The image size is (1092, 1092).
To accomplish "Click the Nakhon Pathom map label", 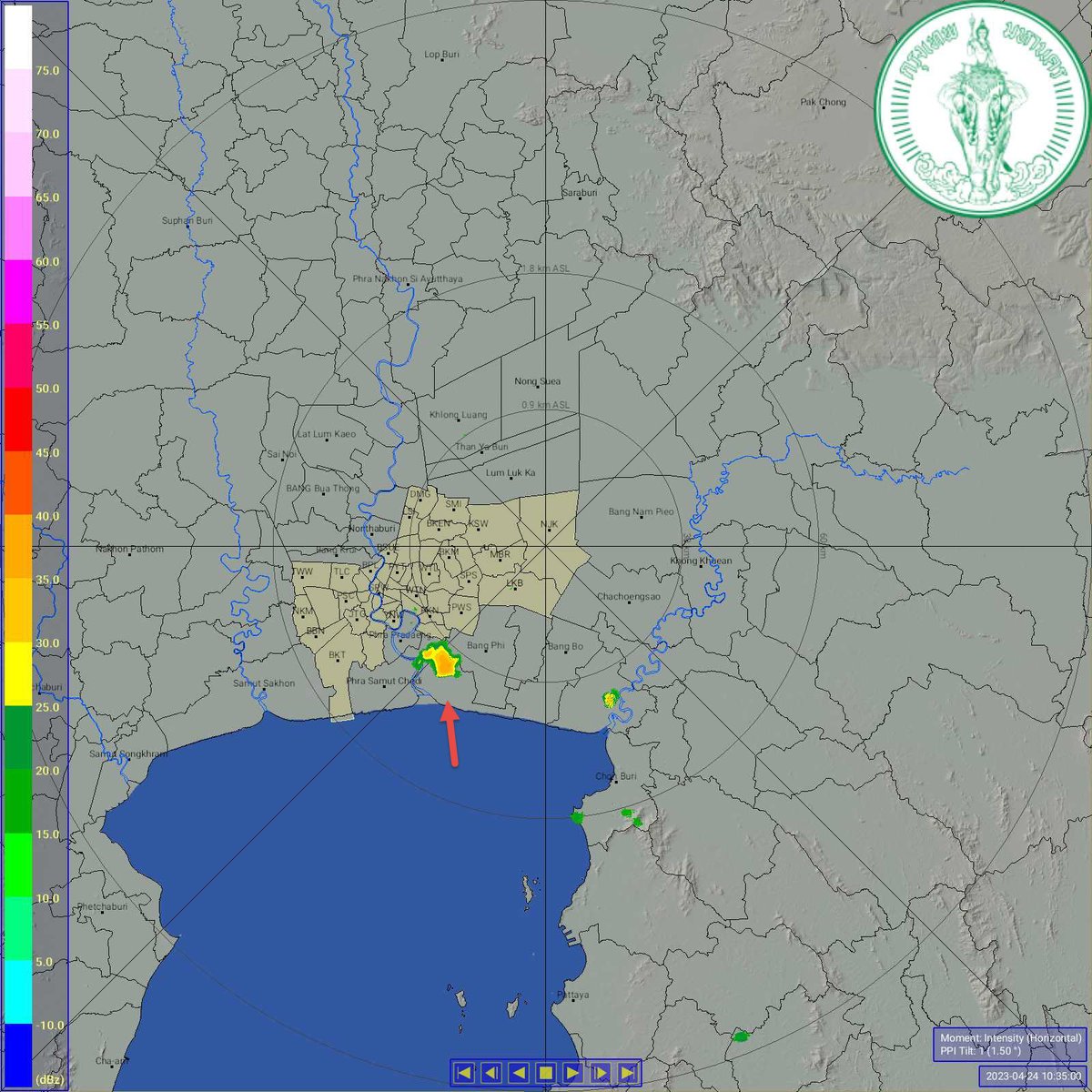I will point(129,549).
